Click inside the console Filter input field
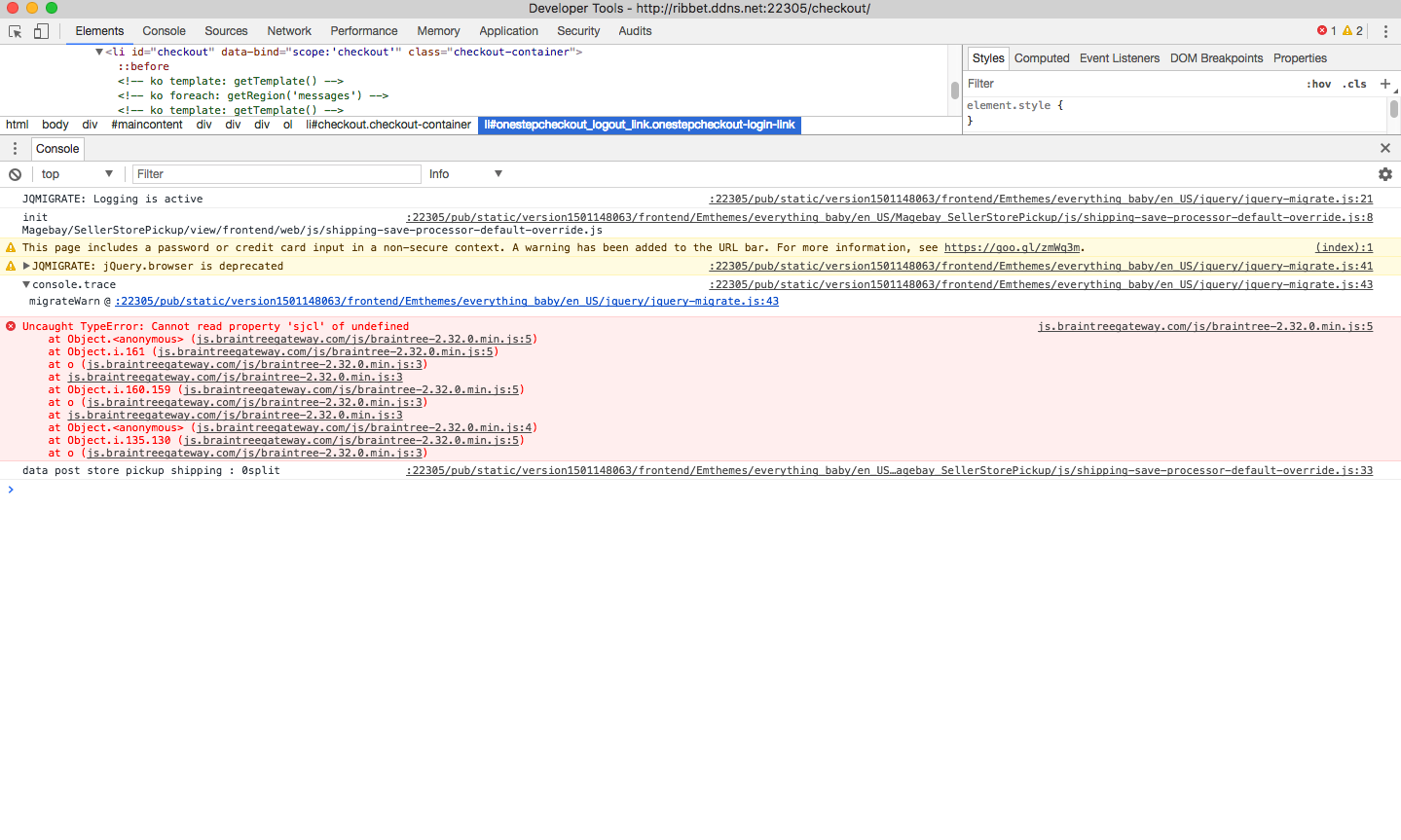The image size is (1401, 840). point(276,173)
